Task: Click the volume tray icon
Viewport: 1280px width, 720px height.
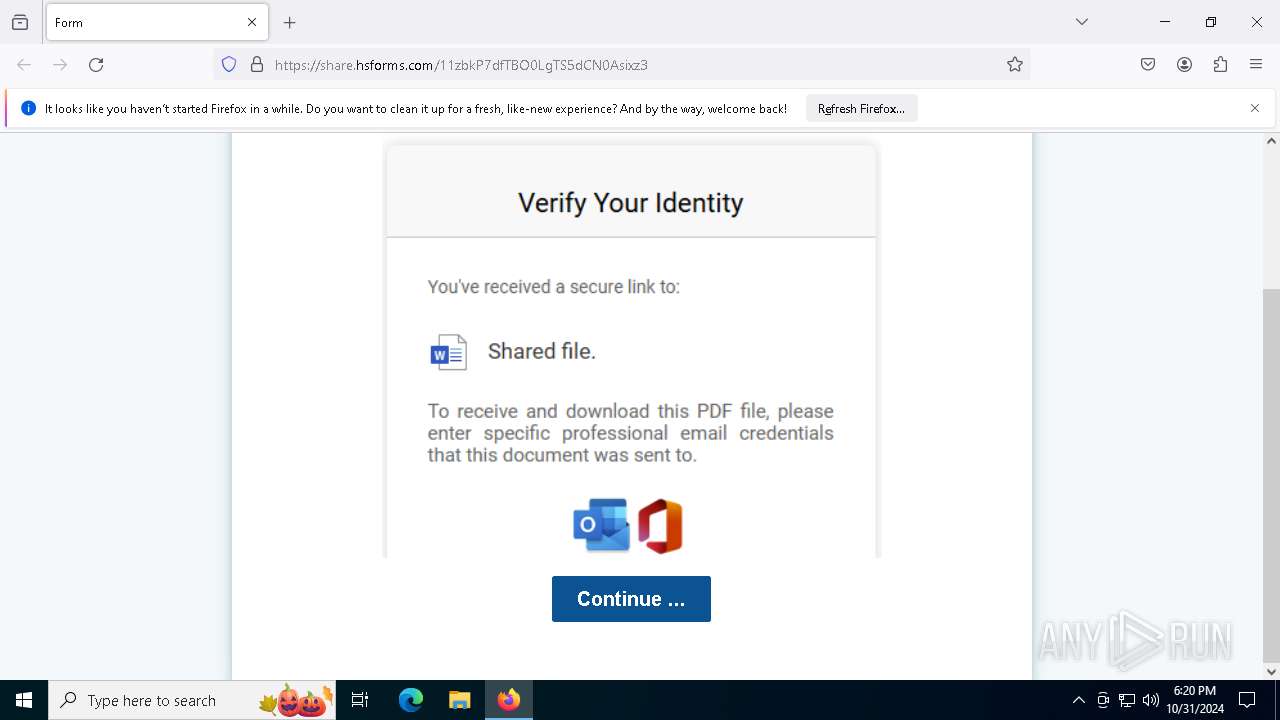Action: point(1151,700)
